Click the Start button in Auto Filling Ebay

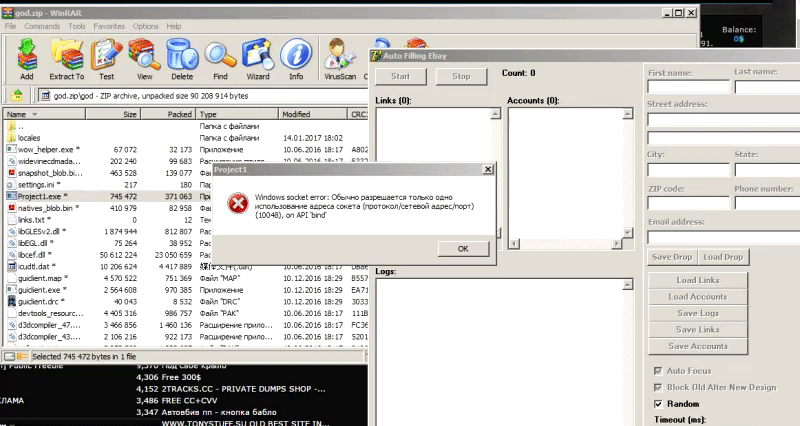(x=401, y=77)
